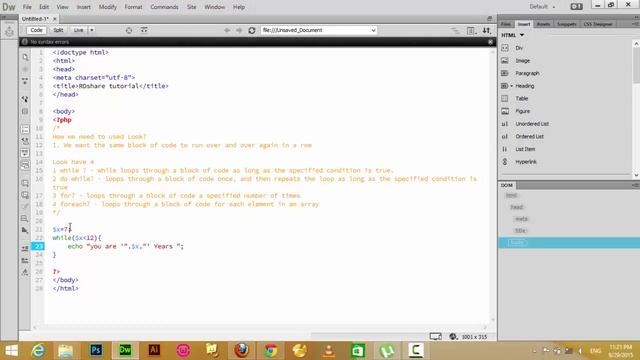Refresh the document with the reload icon
640x360 pixels.
[x=252, y=30]
